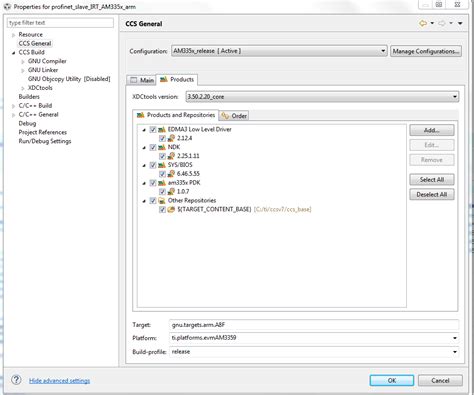Select Products and Repositories tab
474x395 pixels.
click(x=176, y=115)
